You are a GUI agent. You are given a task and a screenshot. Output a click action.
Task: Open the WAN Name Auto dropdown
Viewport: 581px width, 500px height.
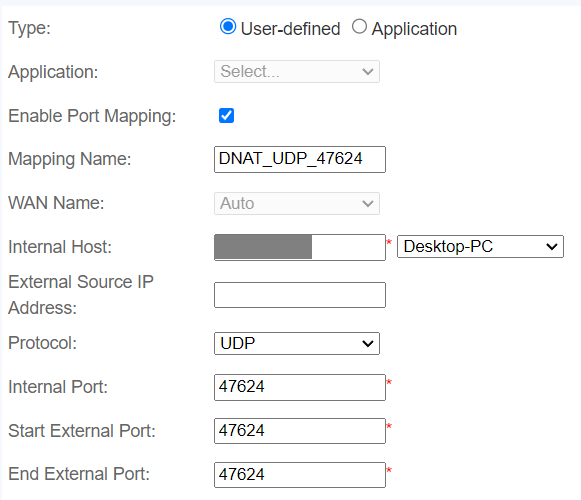tap(297, 203)
